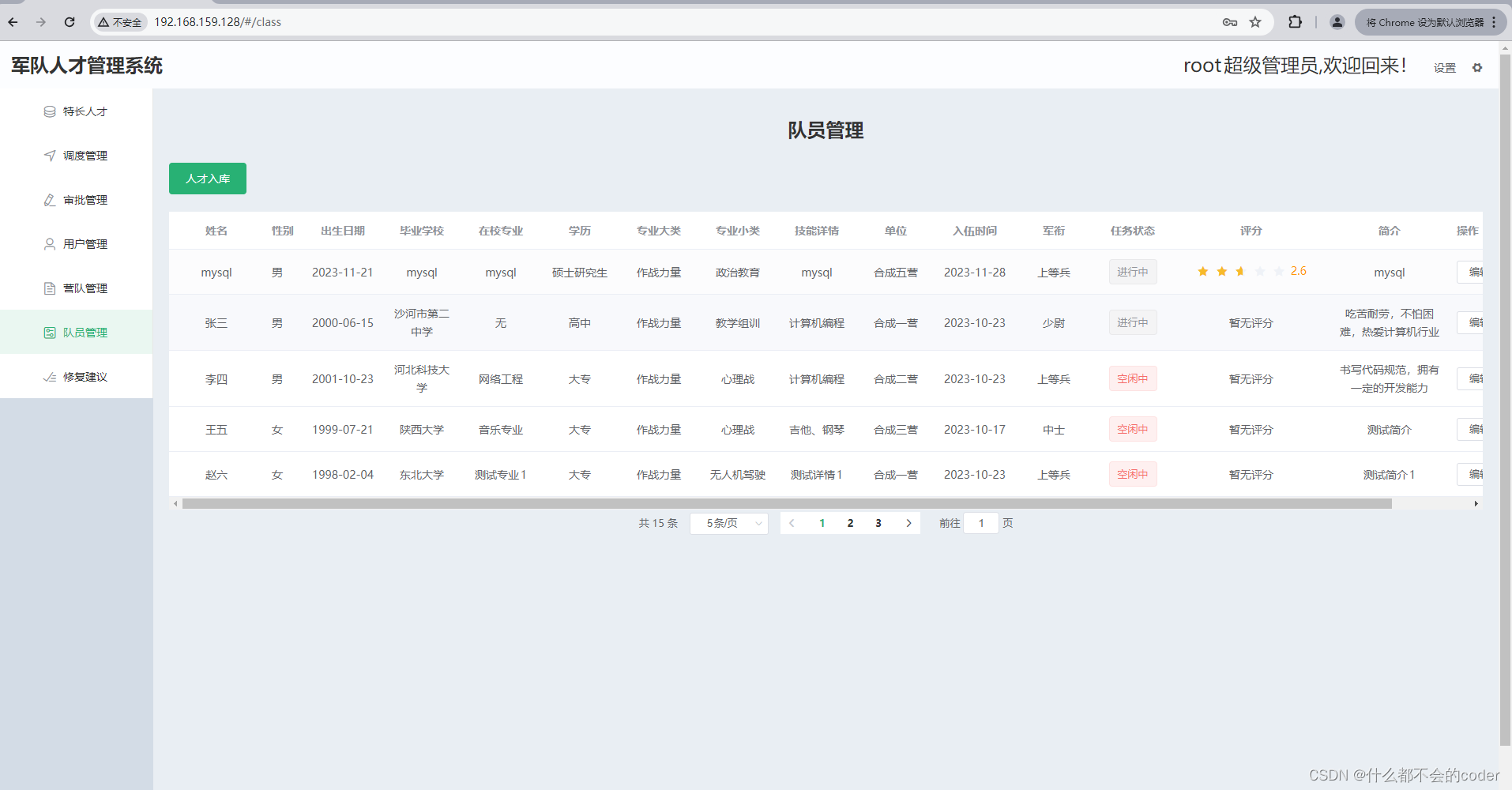Image resolution: width=1512 pixels, height=790 pixels.
Task: Click the third rating star for mysql
Action: [1241, 271]
